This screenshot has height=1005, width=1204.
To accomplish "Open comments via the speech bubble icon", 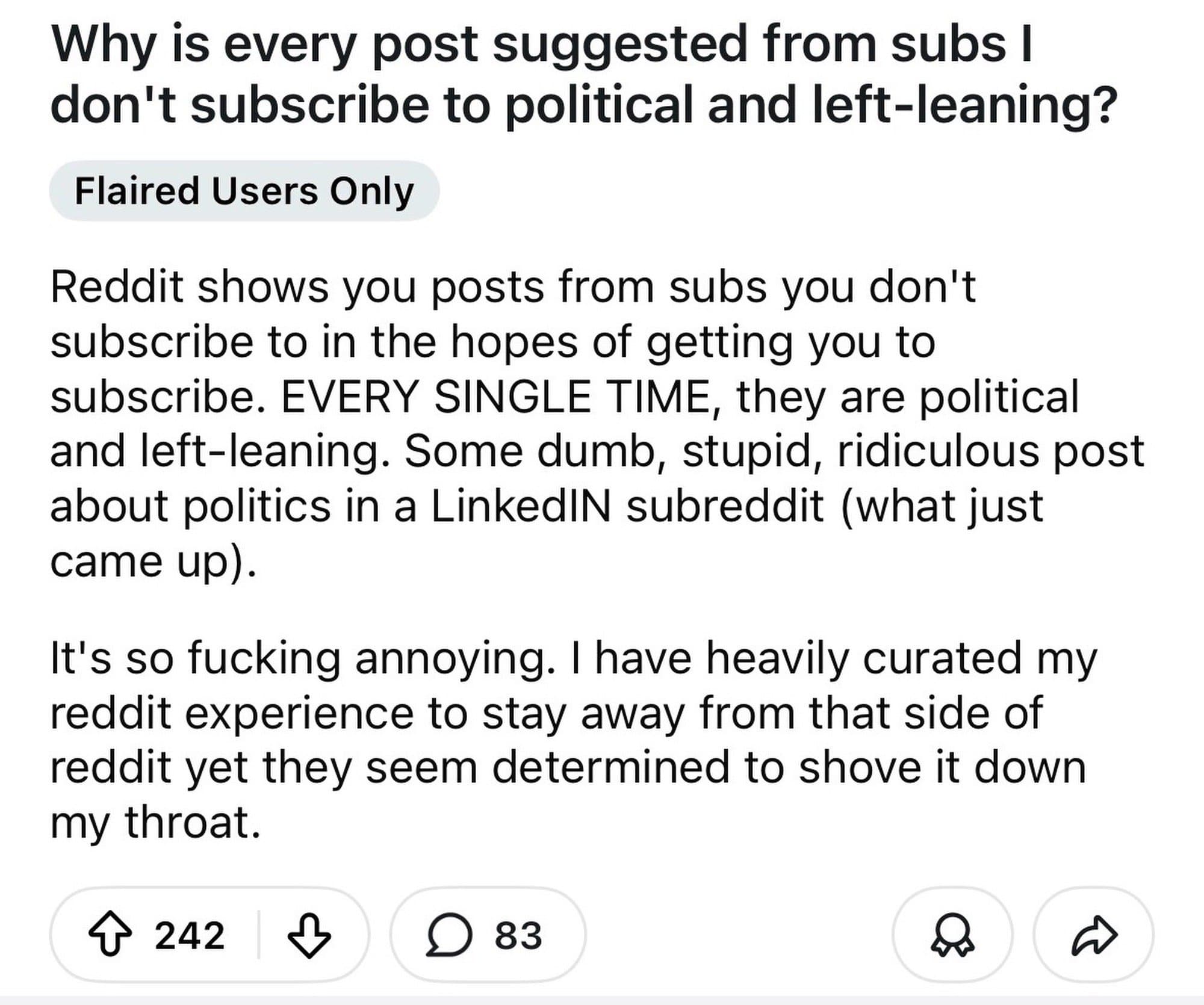I will (x=449, y=935).
